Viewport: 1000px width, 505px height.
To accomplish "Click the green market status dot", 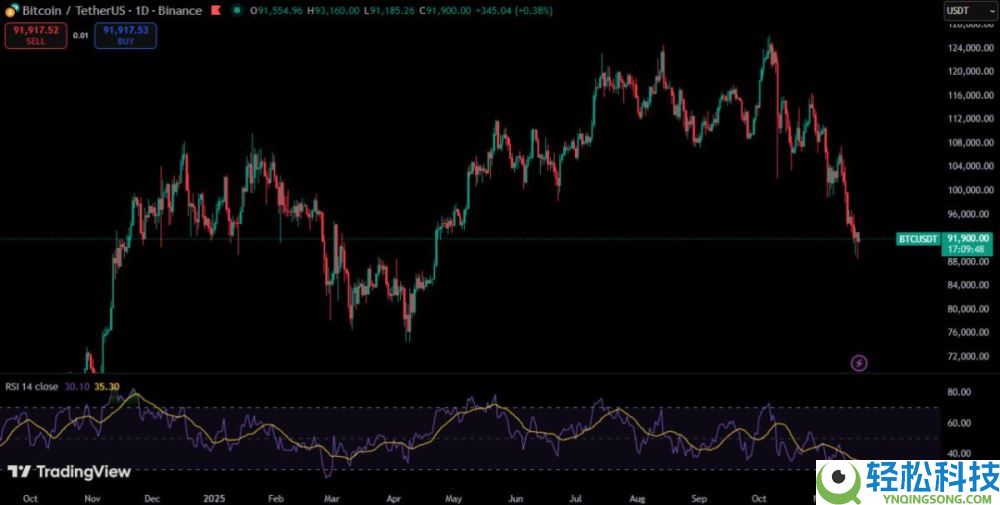I will (x=236, y=10).
